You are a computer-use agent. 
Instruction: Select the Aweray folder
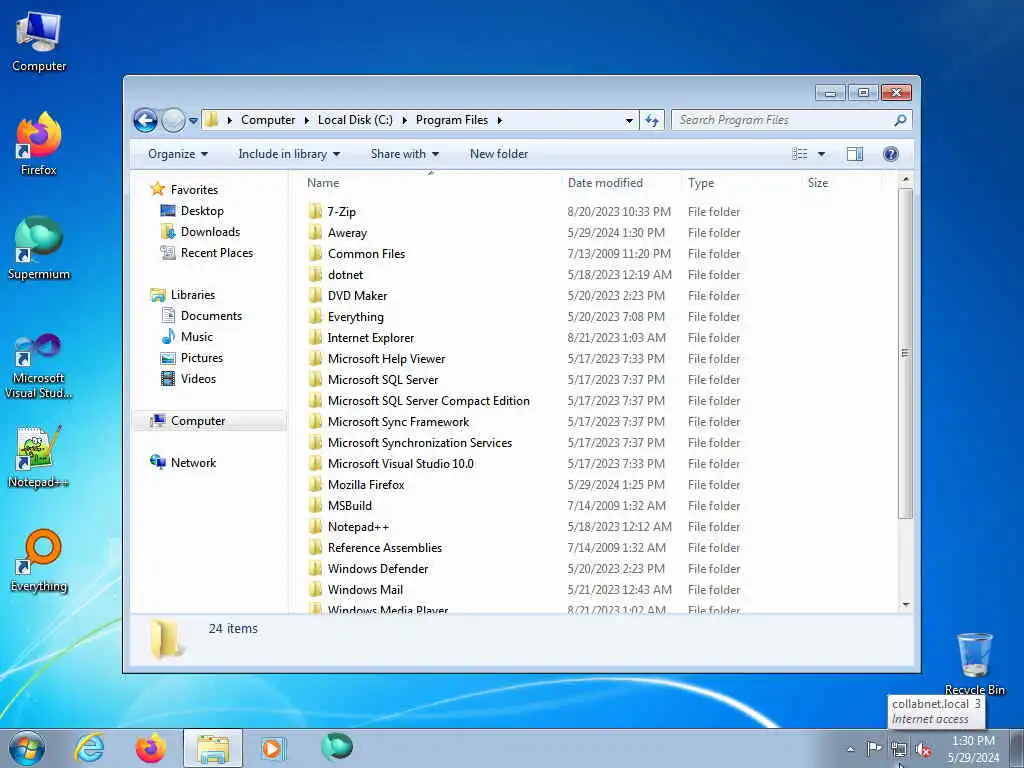[x=347, y=232]
